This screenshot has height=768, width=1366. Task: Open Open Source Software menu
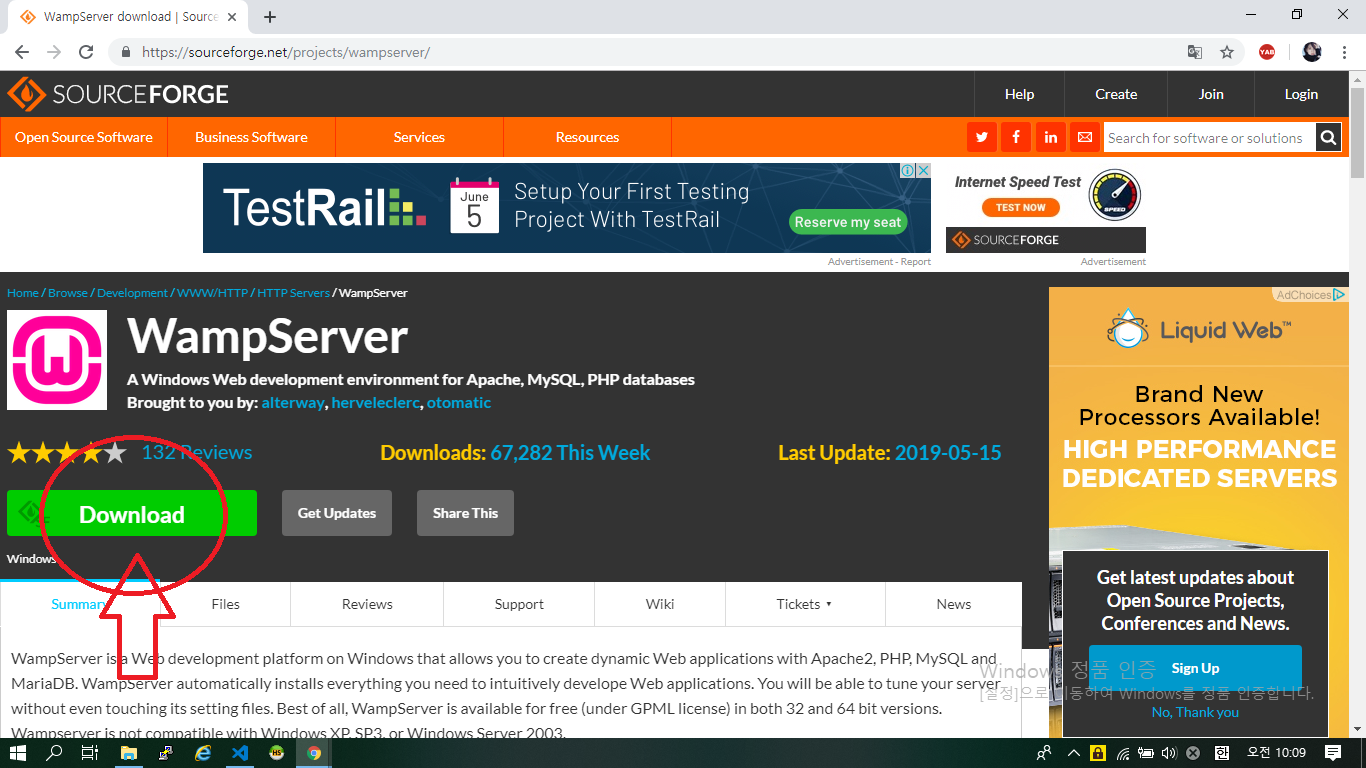84,137
